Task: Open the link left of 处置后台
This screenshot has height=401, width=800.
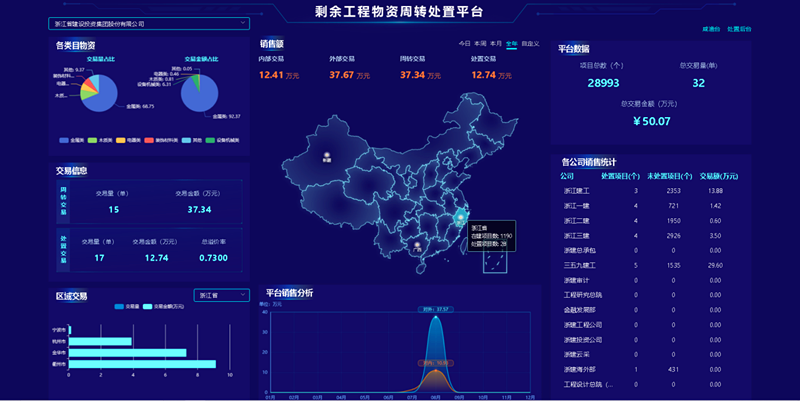Action: pyautogui.click(x=711, y=29)
